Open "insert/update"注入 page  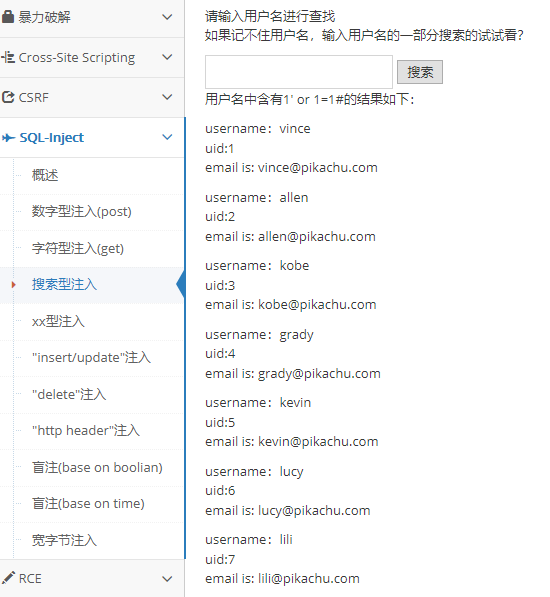pyautogui.click(x=91, y=358)
